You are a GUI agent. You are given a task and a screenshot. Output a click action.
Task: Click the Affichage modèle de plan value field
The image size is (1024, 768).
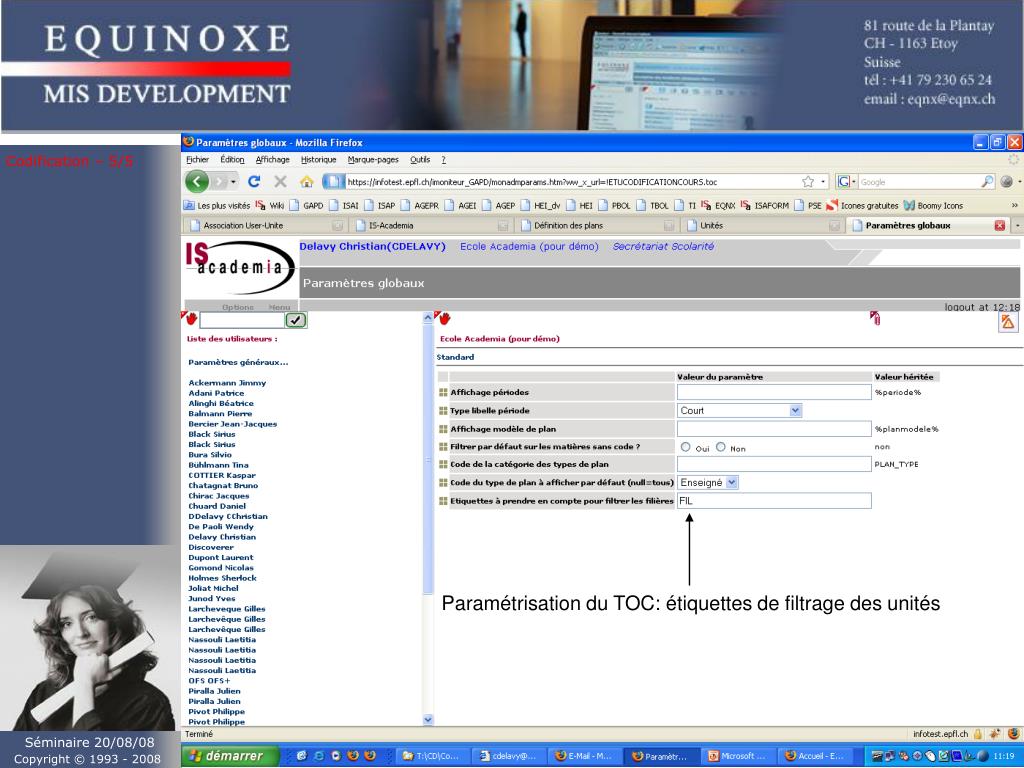774,429
